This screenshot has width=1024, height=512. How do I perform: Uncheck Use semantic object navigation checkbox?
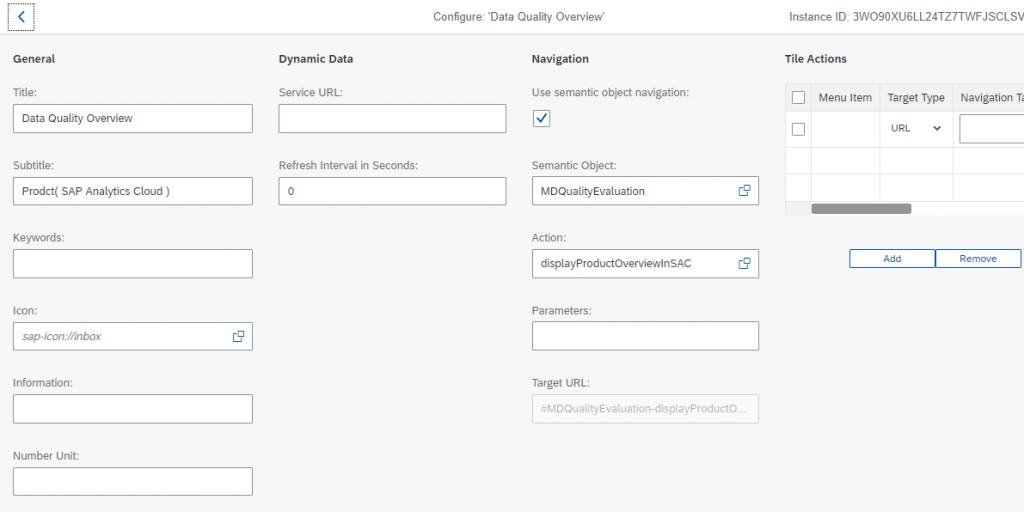pos(541,118)
